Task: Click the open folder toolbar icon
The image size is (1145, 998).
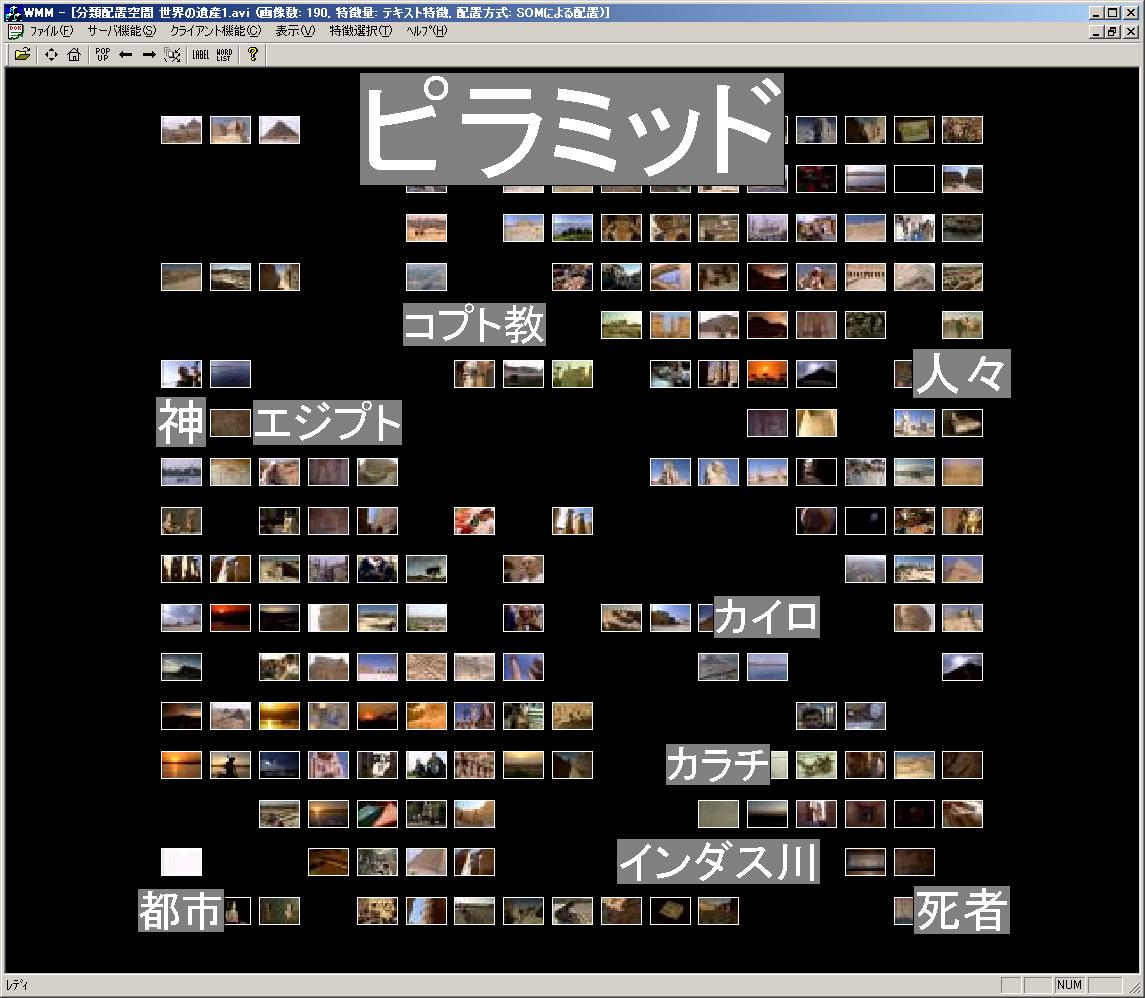Action: click(x=22, y=55)
